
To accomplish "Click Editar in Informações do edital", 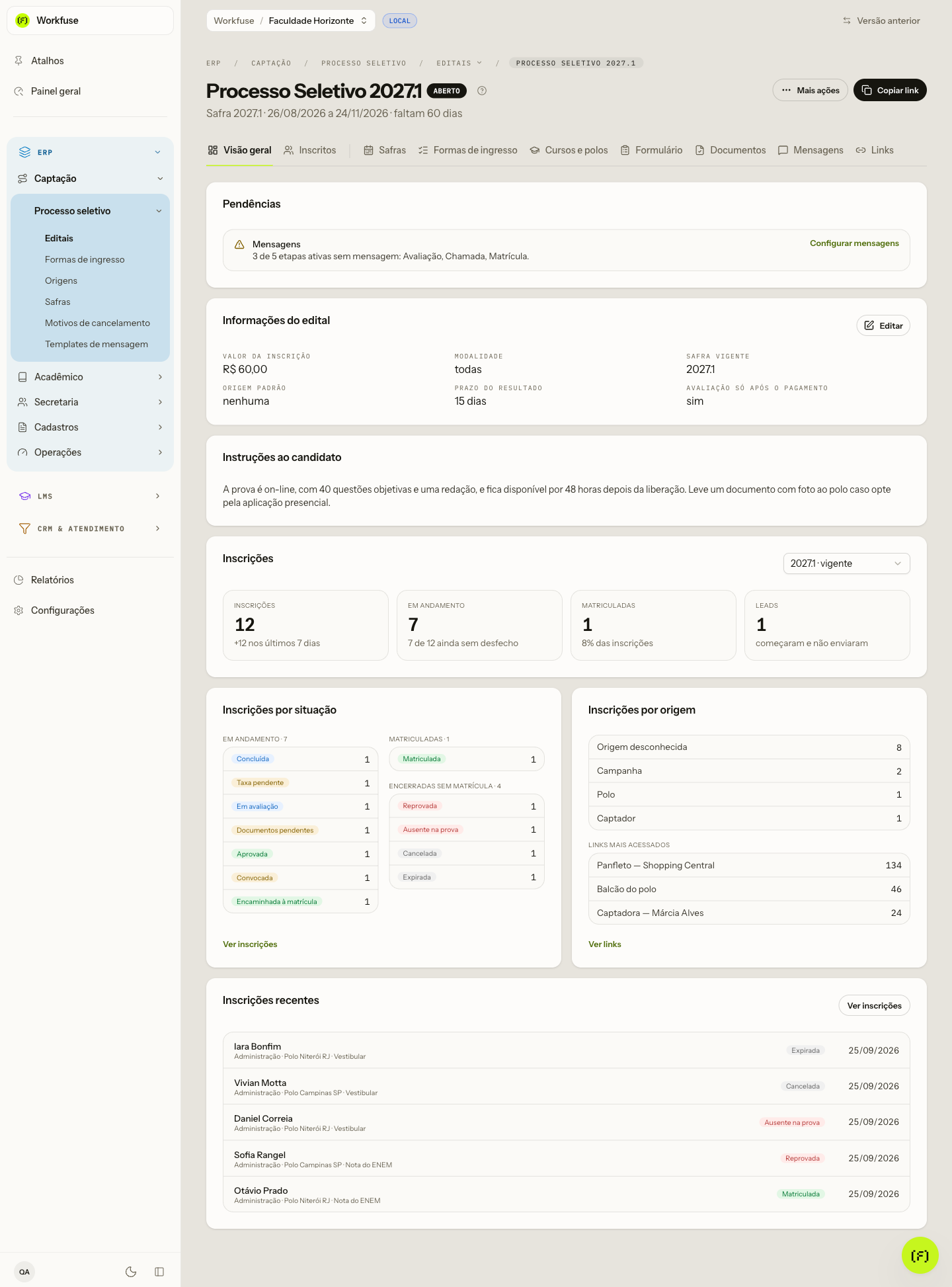I will [883, 325].
